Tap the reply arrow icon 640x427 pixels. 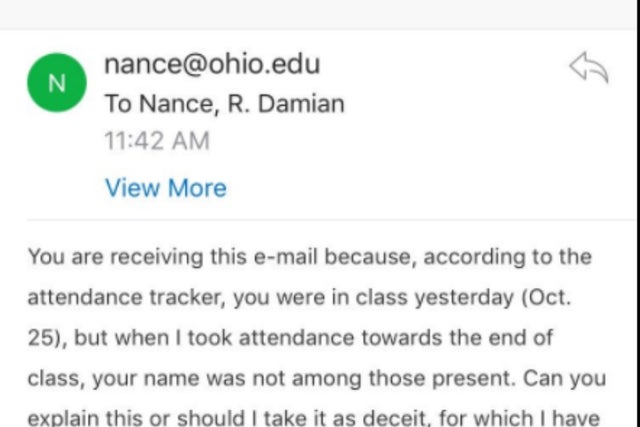click(589, 67)
